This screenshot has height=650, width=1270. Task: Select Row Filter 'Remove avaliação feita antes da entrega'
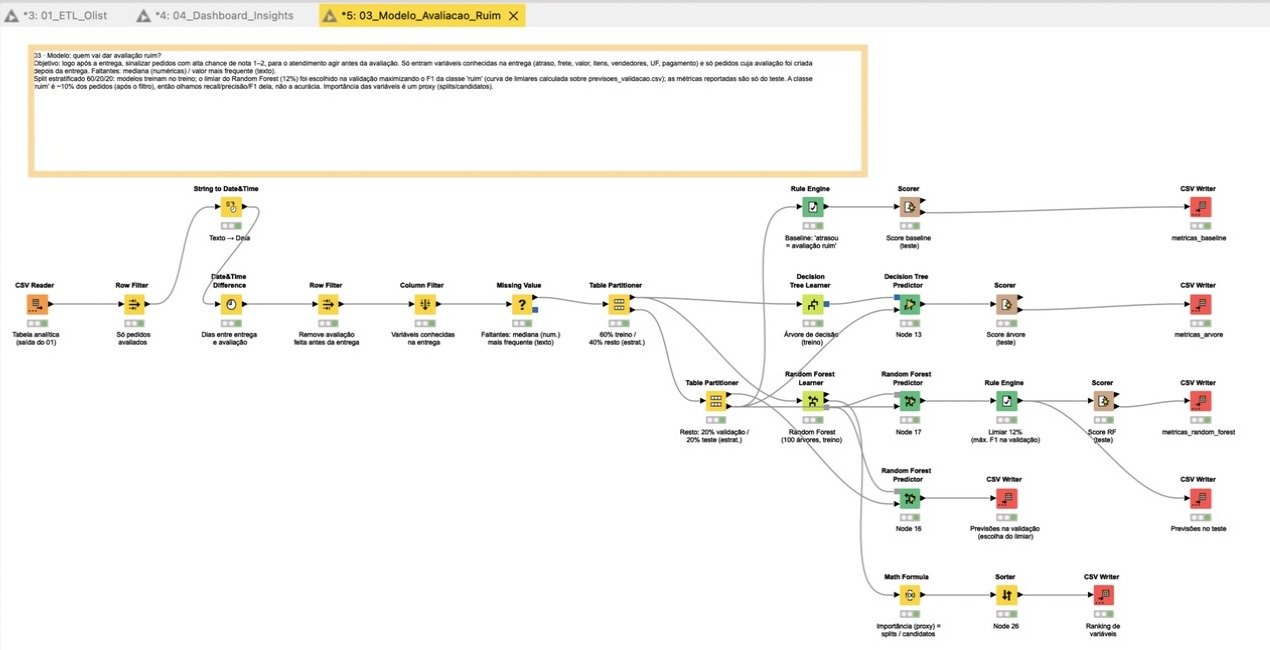(x=330, y=305)
